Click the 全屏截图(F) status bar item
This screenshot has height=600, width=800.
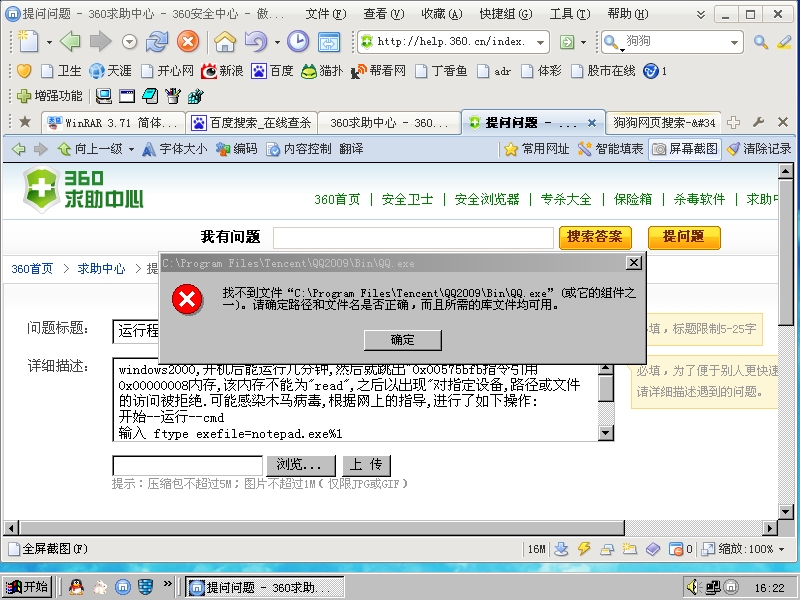48,549
